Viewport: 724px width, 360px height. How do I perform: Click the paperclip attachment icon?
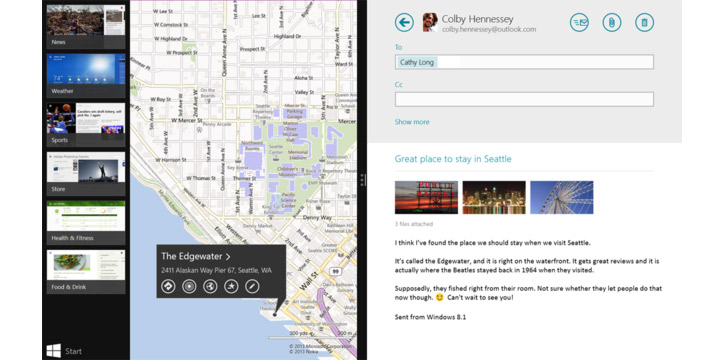[612, 22]
